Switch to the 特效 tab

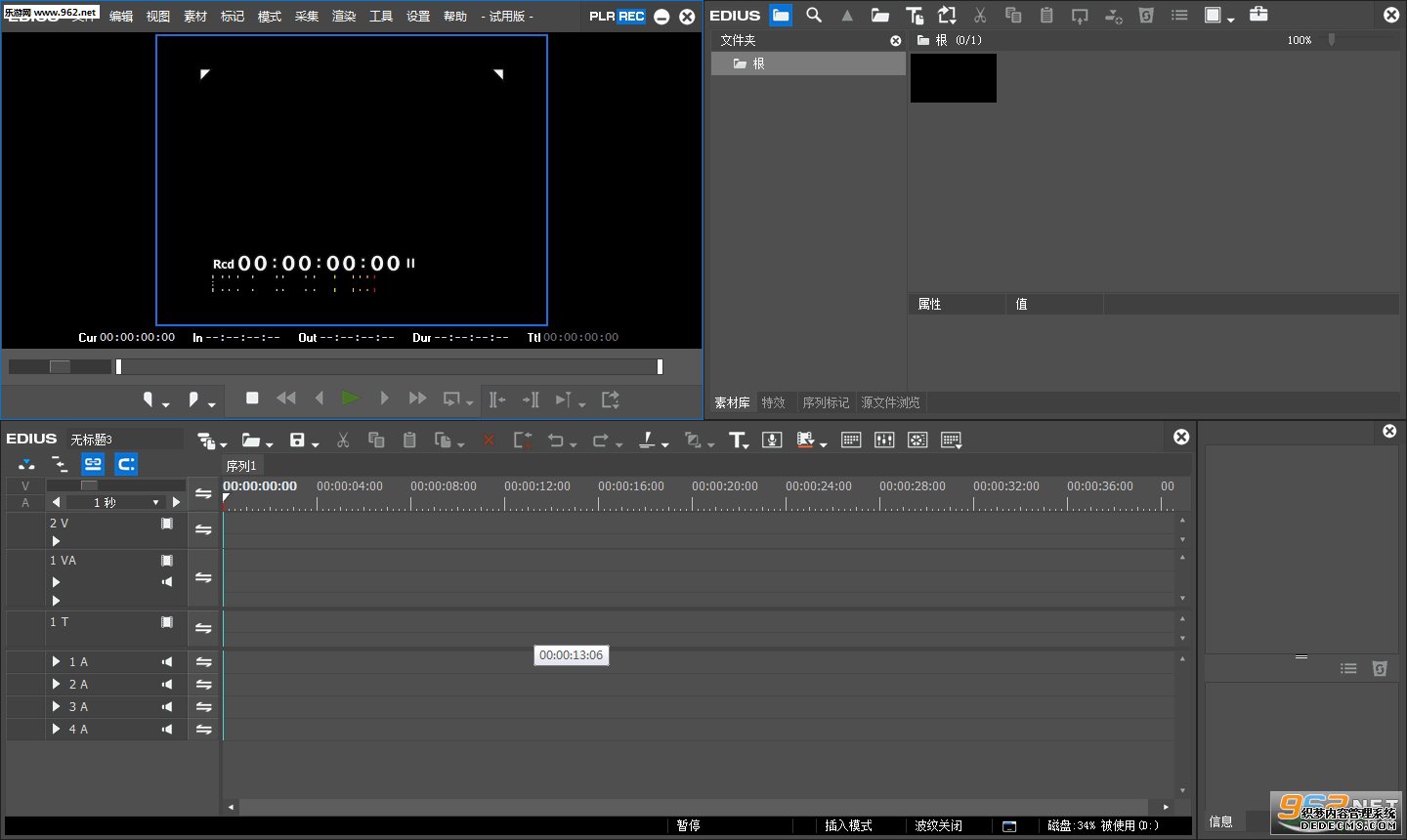point(774,402)
